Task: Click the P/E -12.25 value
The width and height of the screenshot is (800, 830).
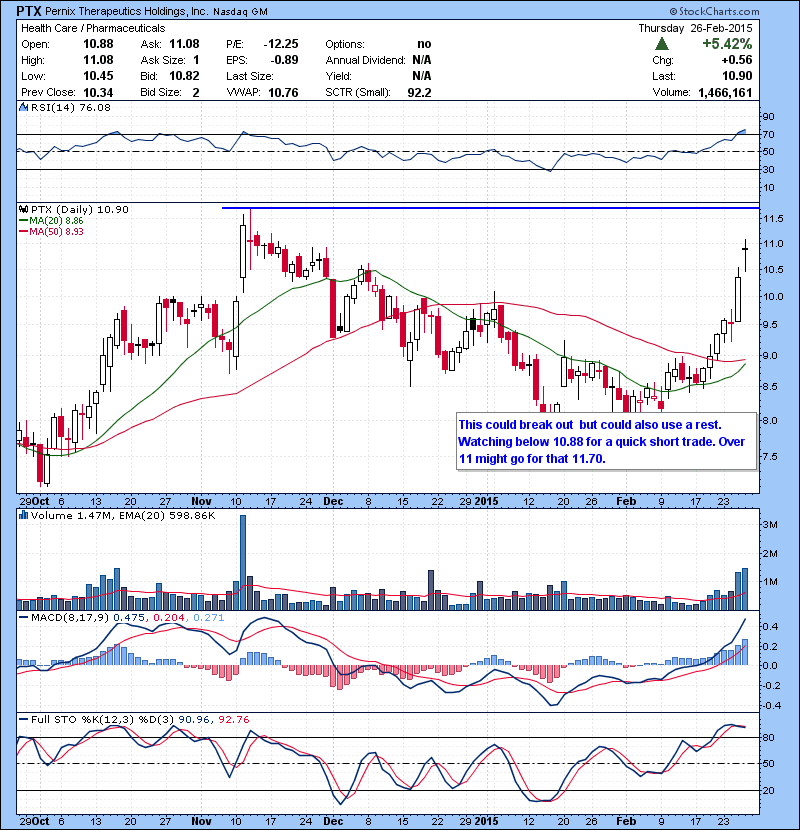Action: click(281, 43)
